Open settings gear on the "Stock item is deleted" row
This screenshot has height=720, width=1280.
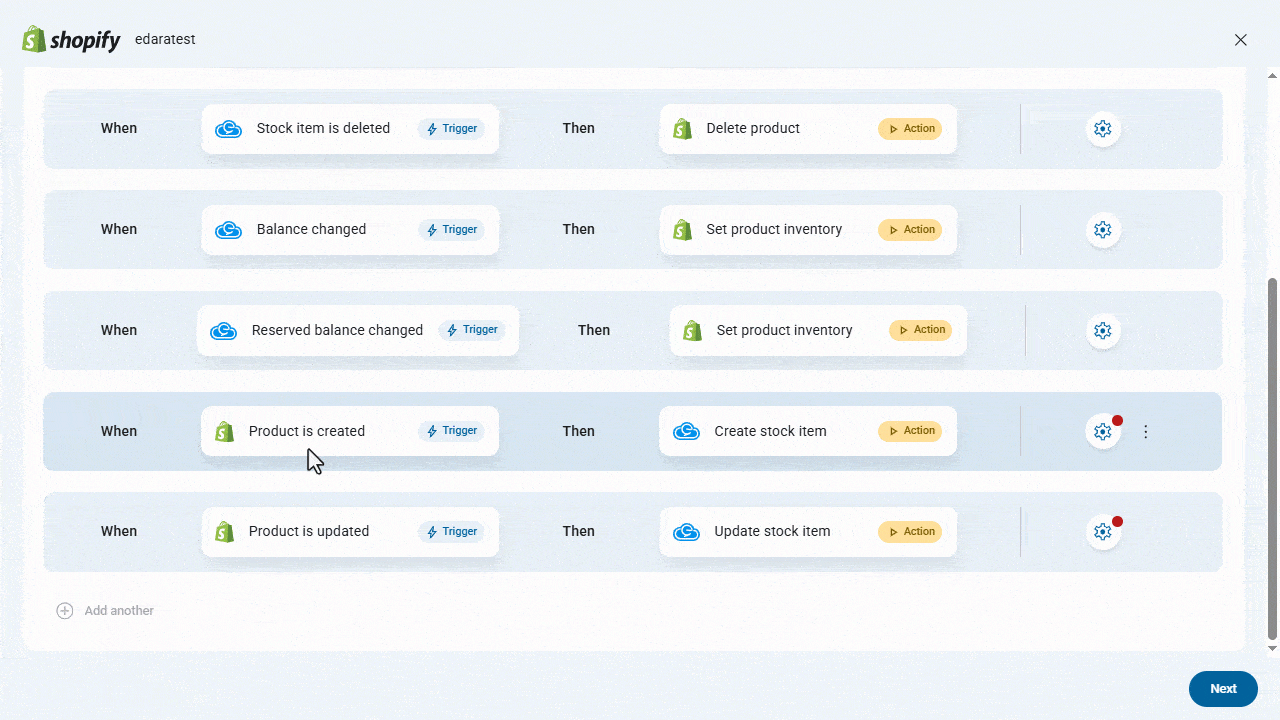[x=1102, y=128]
